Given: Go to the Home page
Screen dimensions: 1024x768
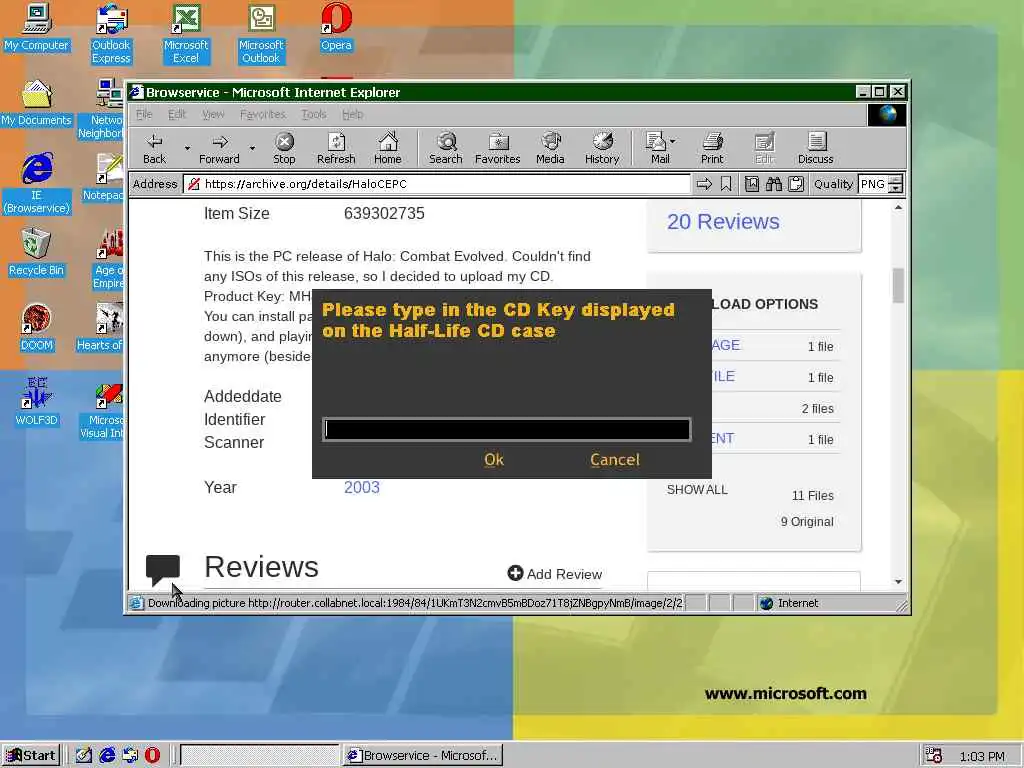Looking at the screenshot, I should [388, 148].
